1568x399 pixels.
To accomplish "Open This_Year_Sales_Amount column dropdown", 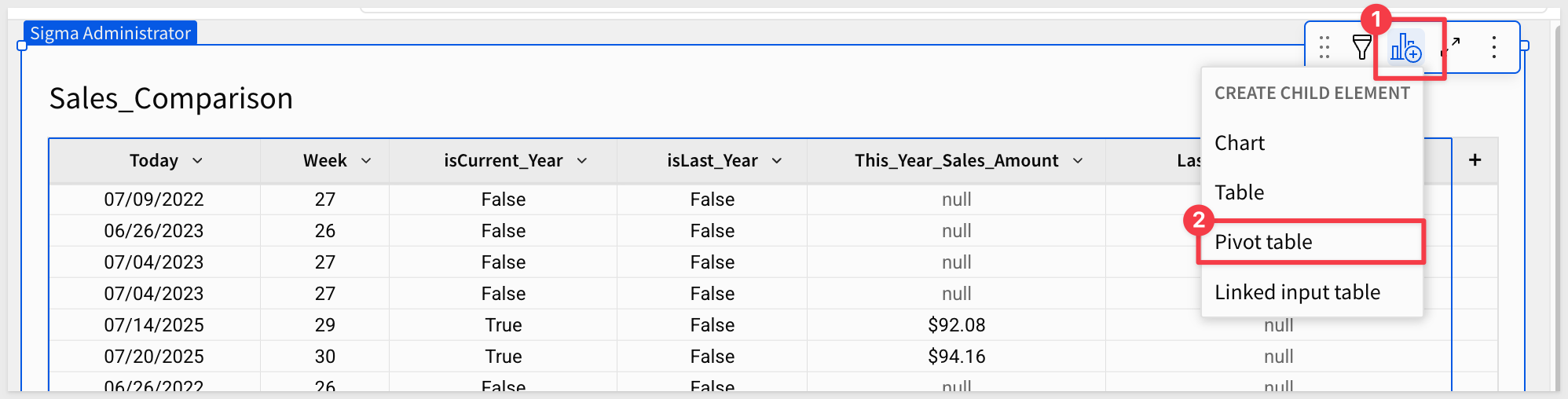I will (x=1078, y=161).
